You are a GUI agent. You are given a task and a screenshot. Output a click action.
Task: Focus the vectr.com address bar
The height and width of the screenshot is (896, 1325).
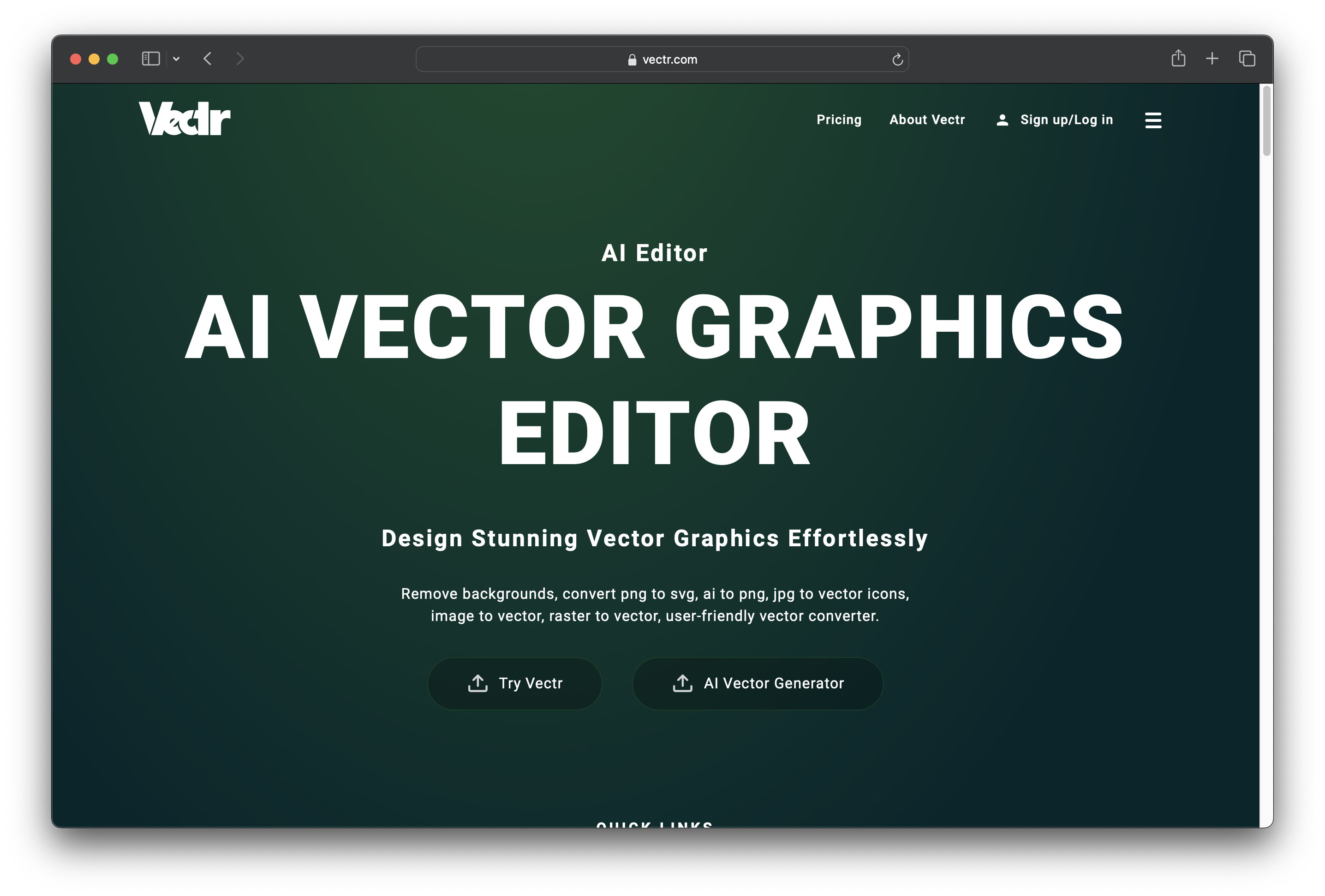coord(662,60)
